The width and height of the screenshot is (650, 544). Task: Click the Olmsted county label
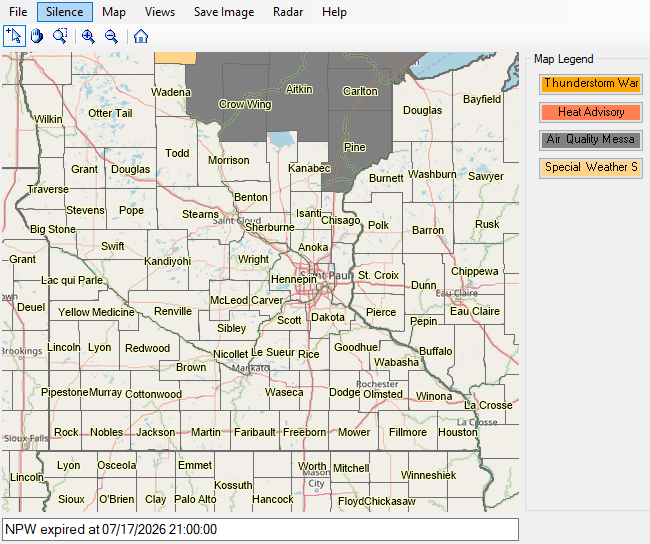coord(383,394)
